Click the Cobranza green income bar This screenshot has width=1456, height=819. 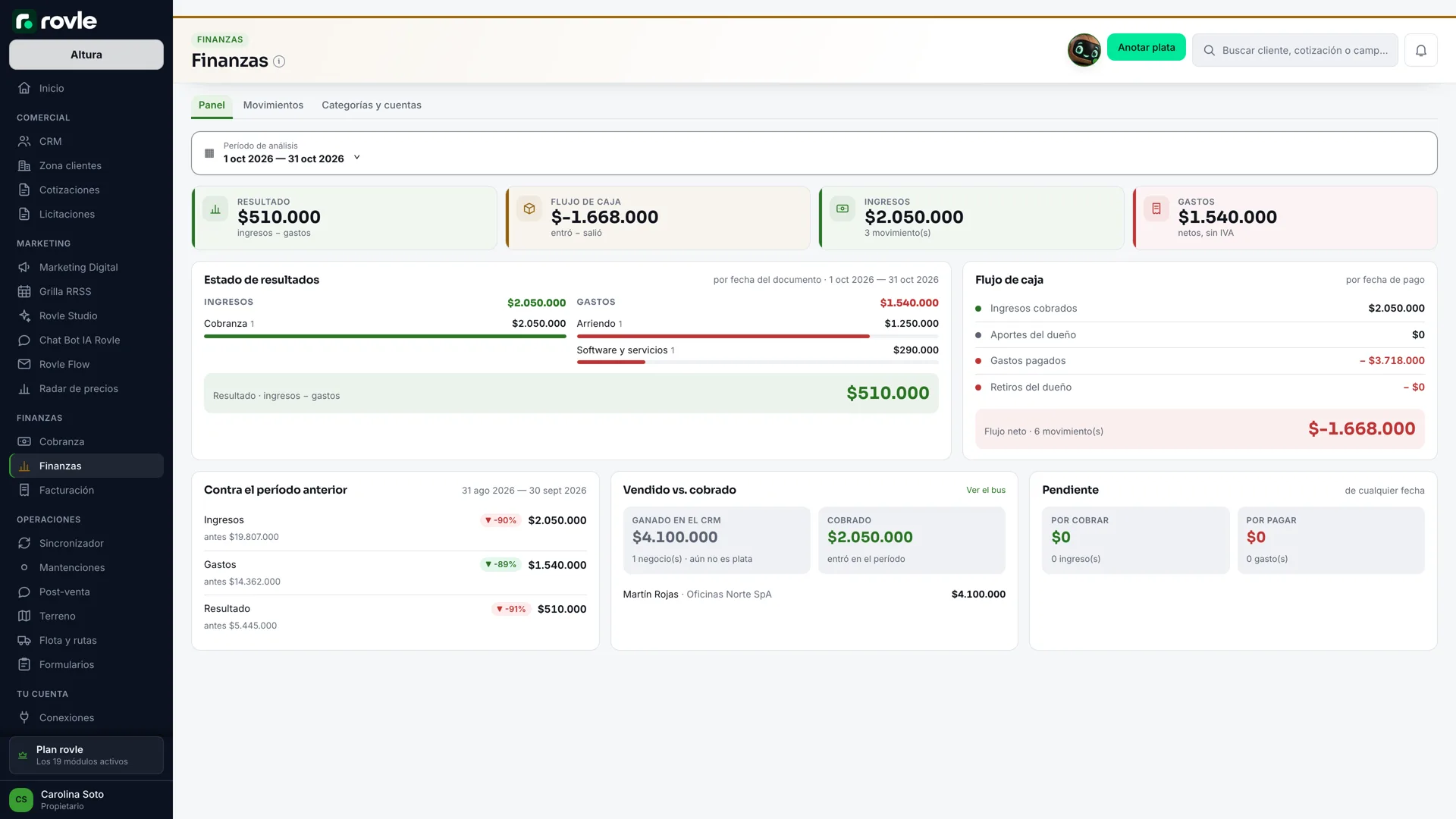coord(385,336)
